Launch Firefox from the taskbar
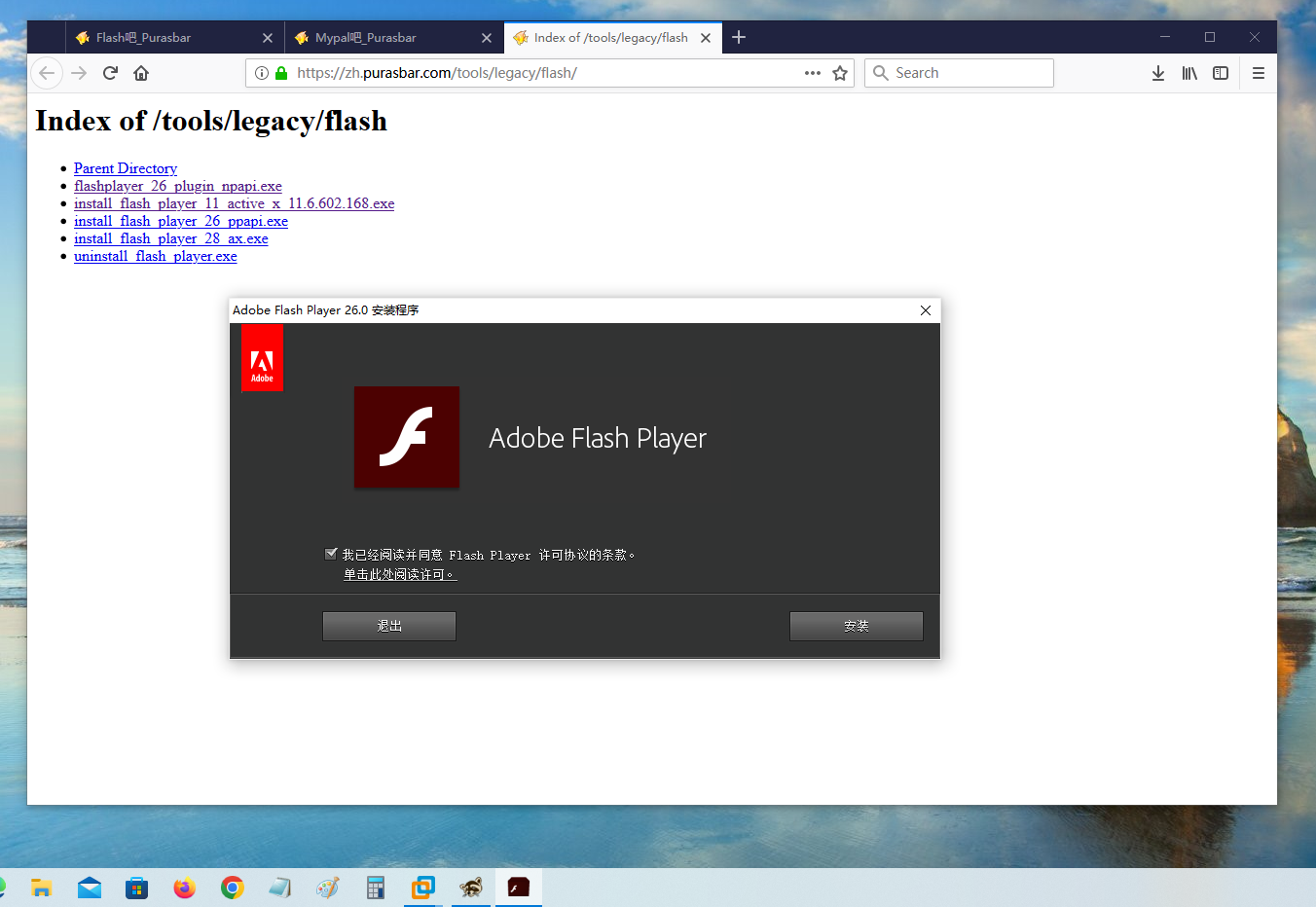 [184, 888]
